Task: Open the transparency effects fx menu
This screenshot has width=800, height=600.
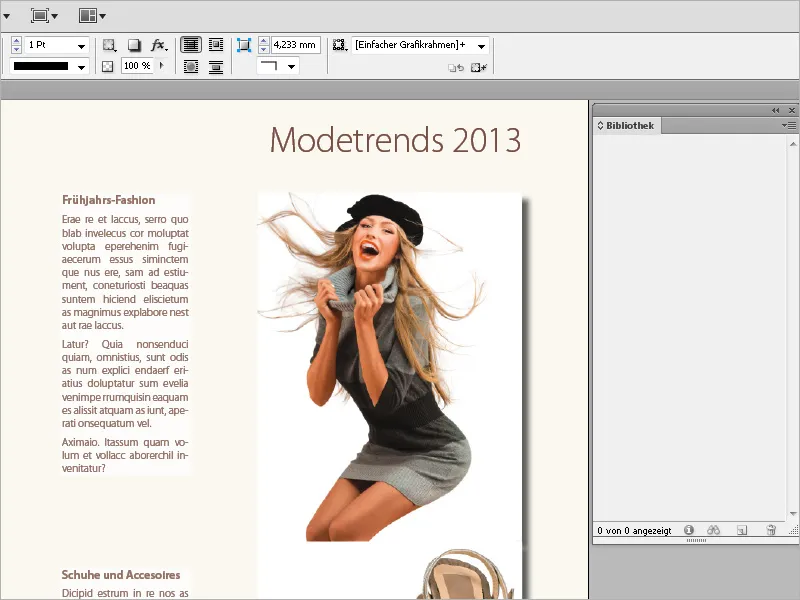Action: [x=157, y=44]
